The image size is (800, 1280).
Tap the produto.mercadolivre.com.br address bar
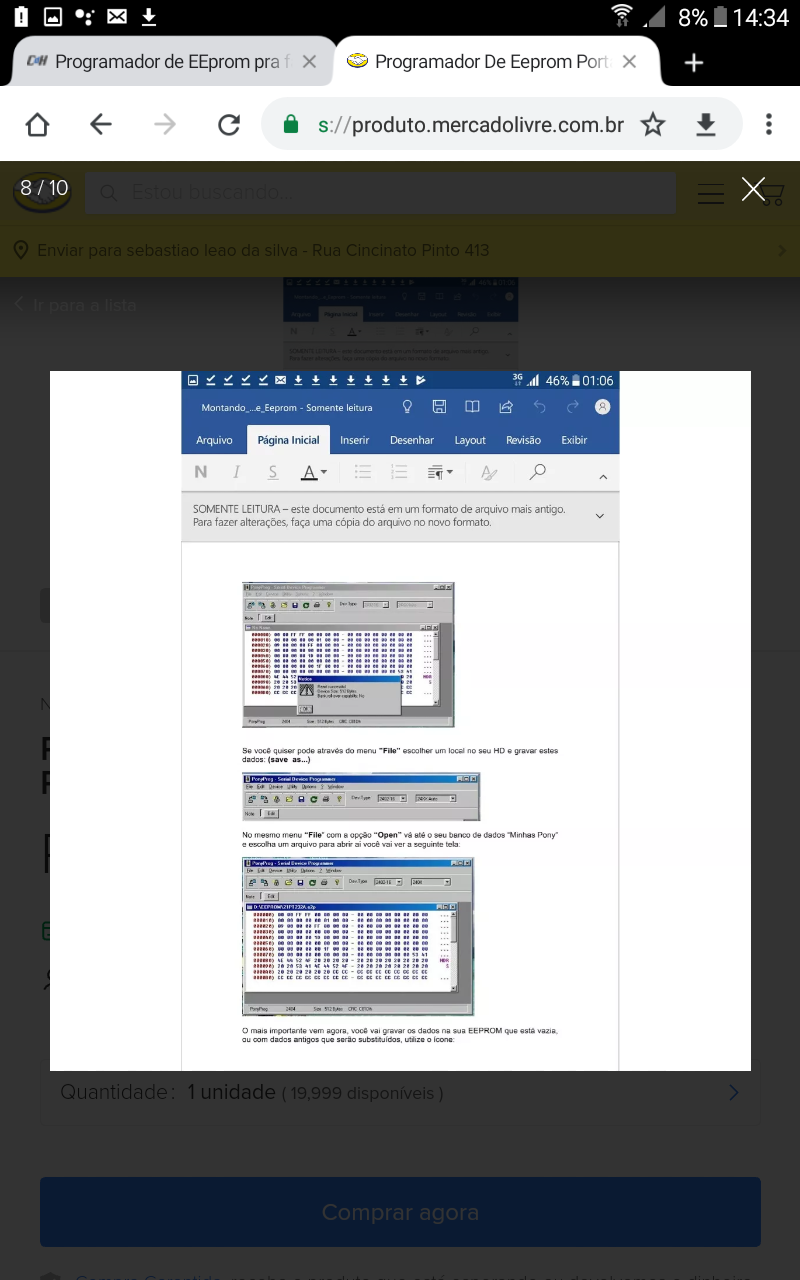tap(470, 124)
